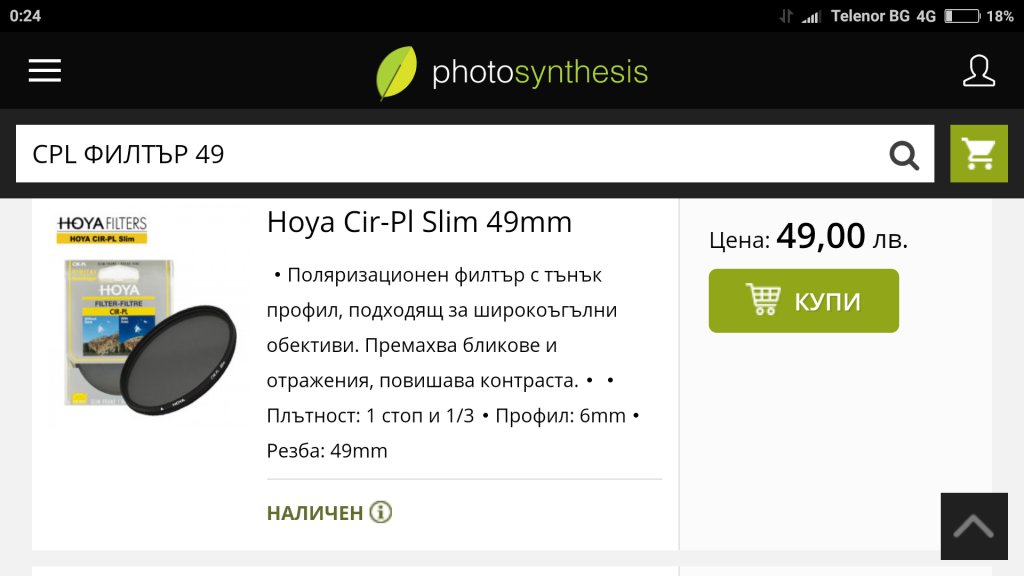Focus the search field with CPL ФИЛТЪР 49
The height and width of the screenshot is (576, 1024).
pos(475,154)
